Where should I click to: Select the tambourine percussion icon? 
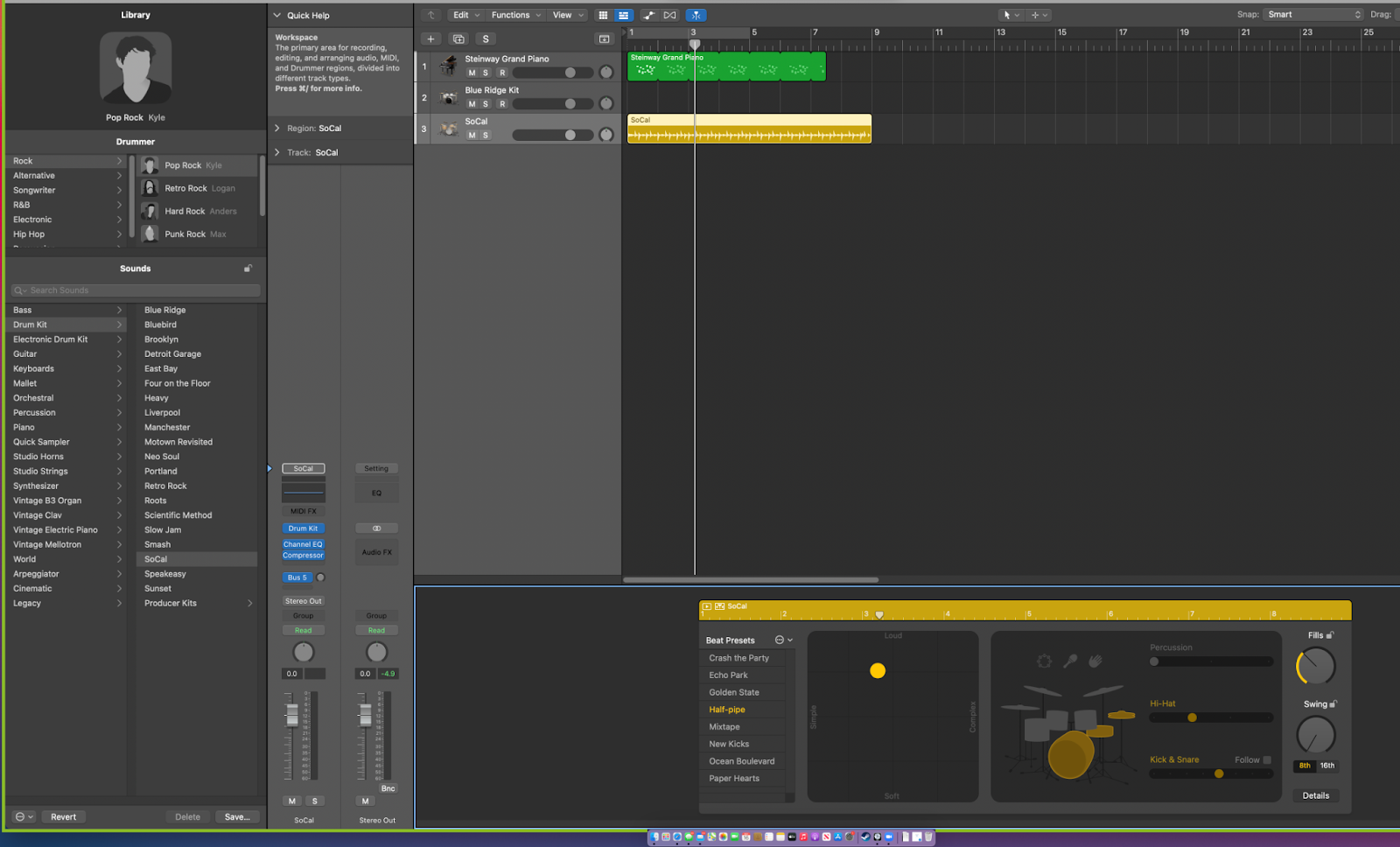click(x=1044, y=661)
